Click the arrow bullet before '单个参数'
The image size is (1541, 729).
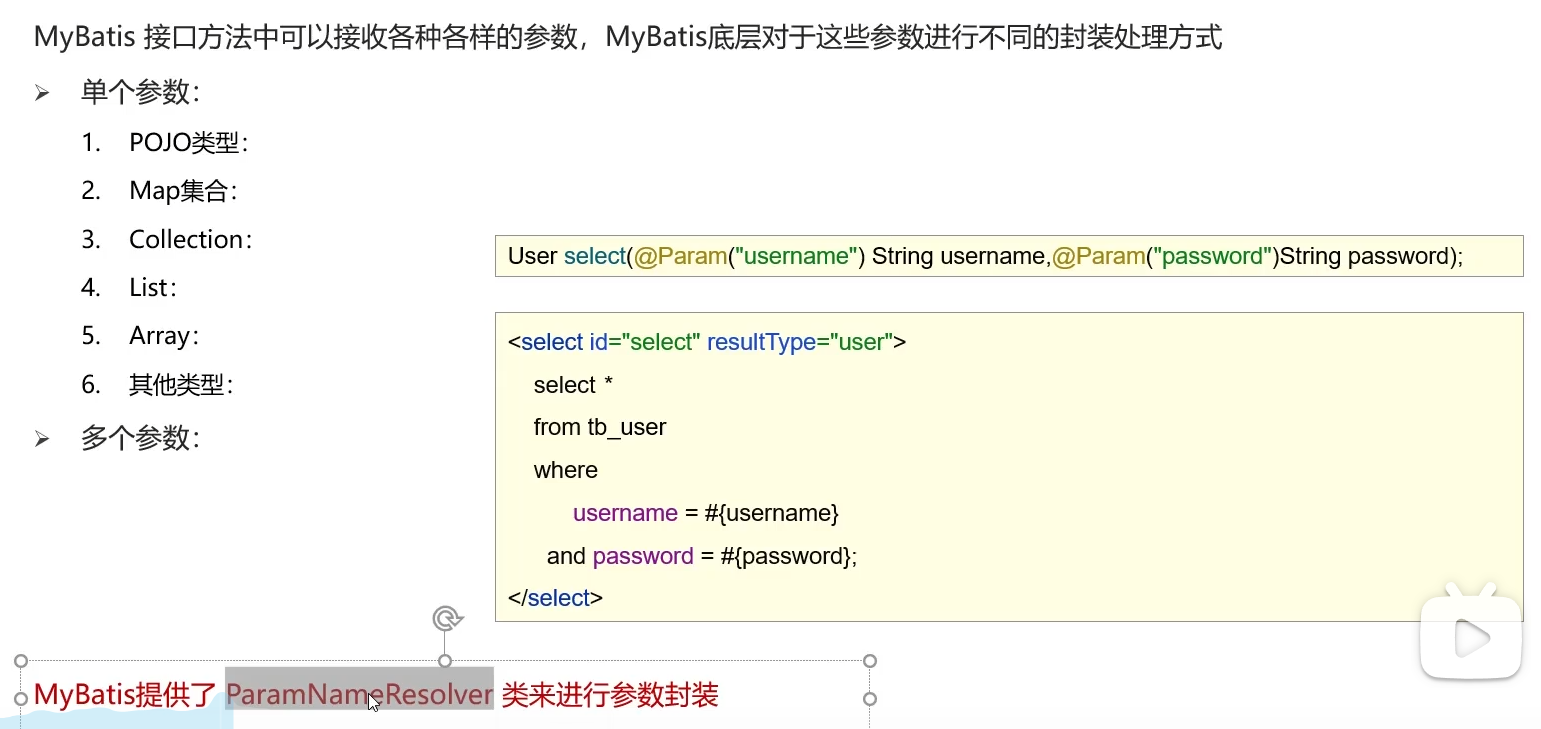click(x=42, y=93)
